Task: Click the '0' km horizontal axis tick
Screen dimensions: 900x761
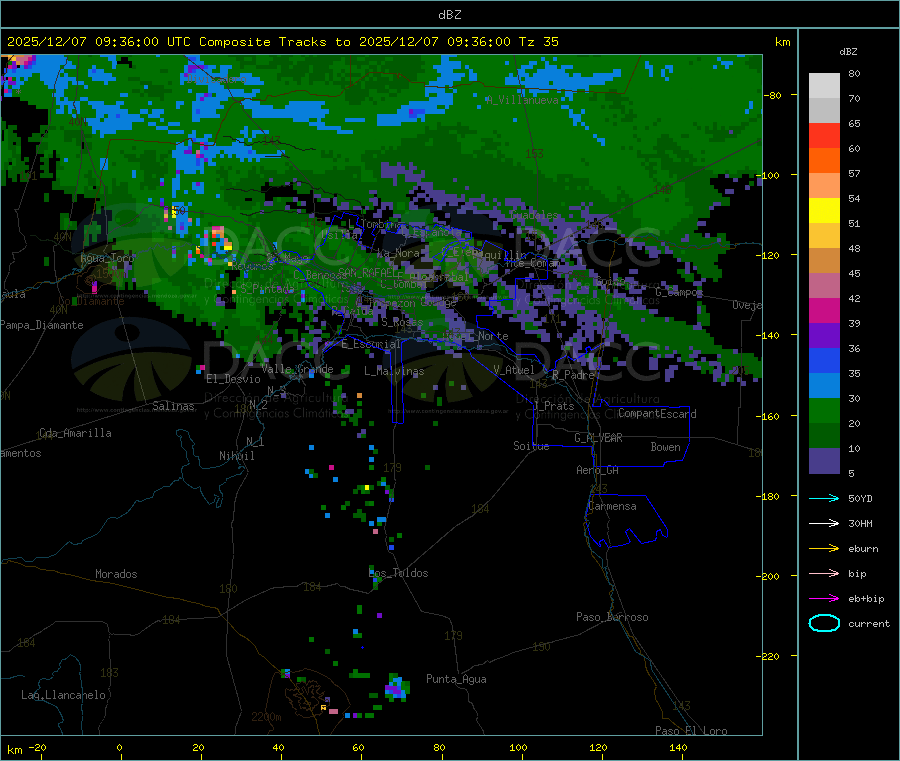Action: [119, 747]
